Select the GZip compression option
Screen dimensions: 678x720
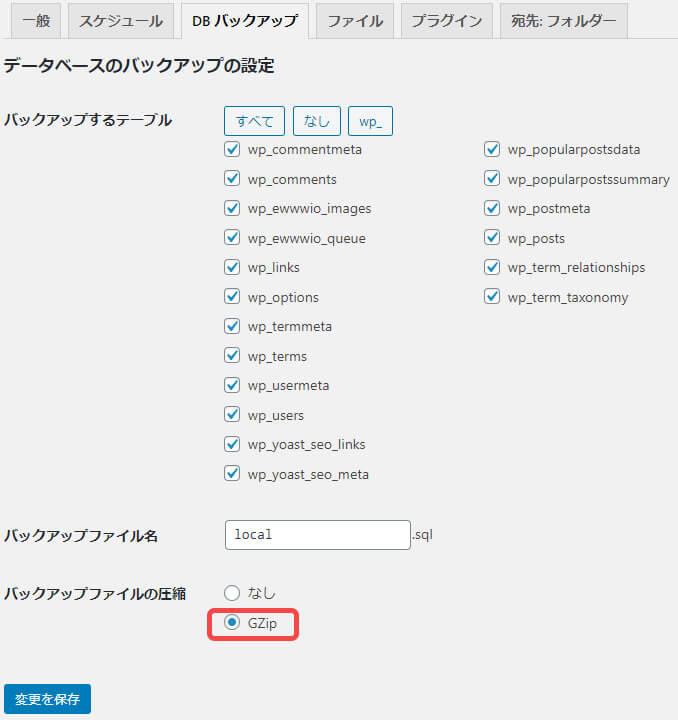[233, 623]
